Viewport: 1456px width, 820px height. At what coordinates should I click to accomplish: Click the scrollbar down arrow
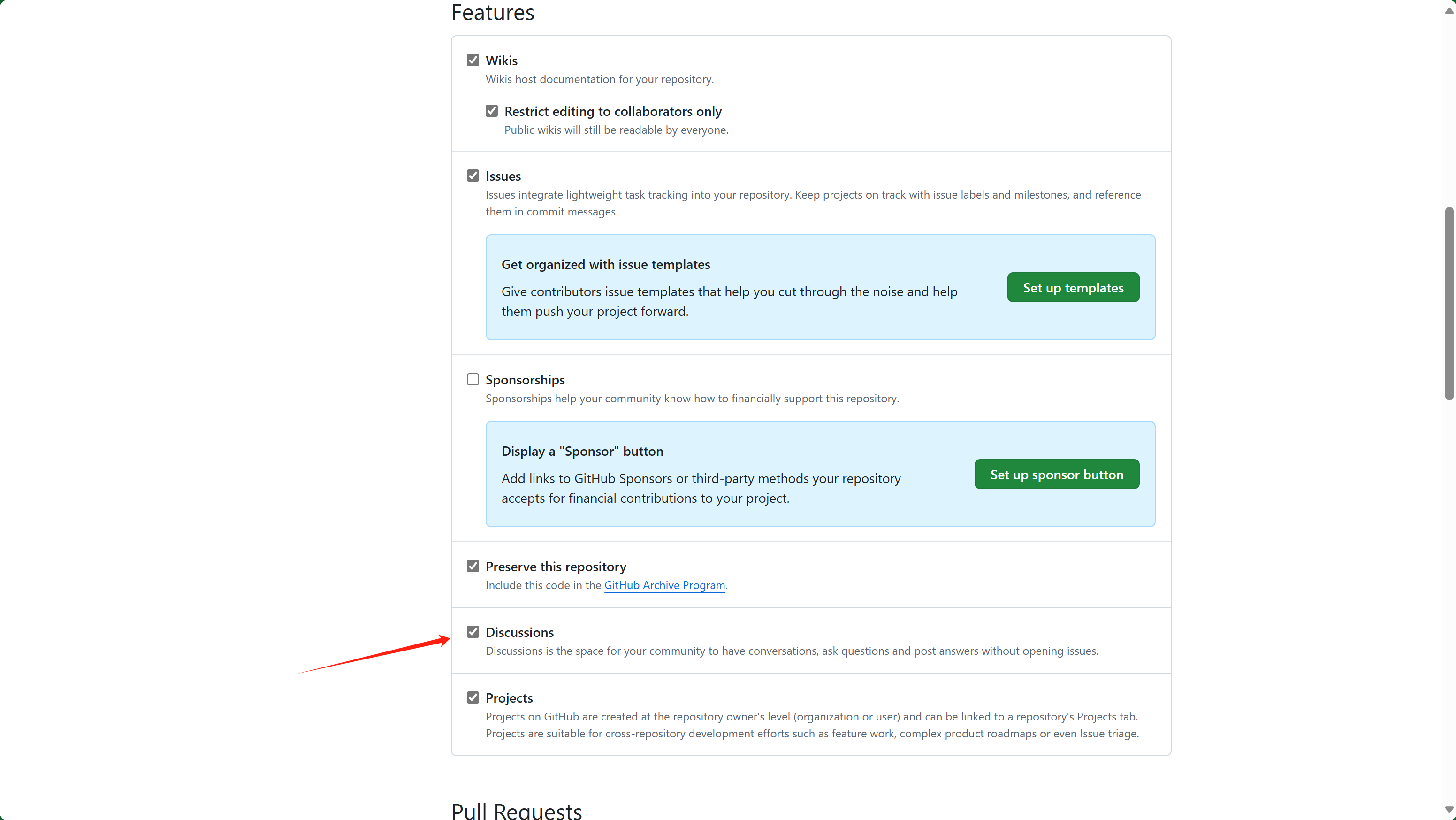pyautogui.click(x=1448, y=809)
